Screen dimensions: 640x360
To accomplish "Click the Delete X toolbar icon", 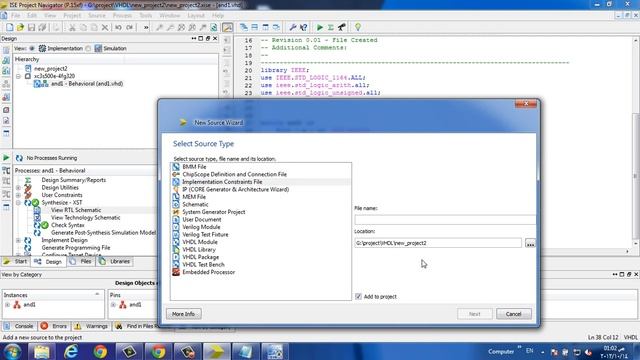I will point(105,27).
